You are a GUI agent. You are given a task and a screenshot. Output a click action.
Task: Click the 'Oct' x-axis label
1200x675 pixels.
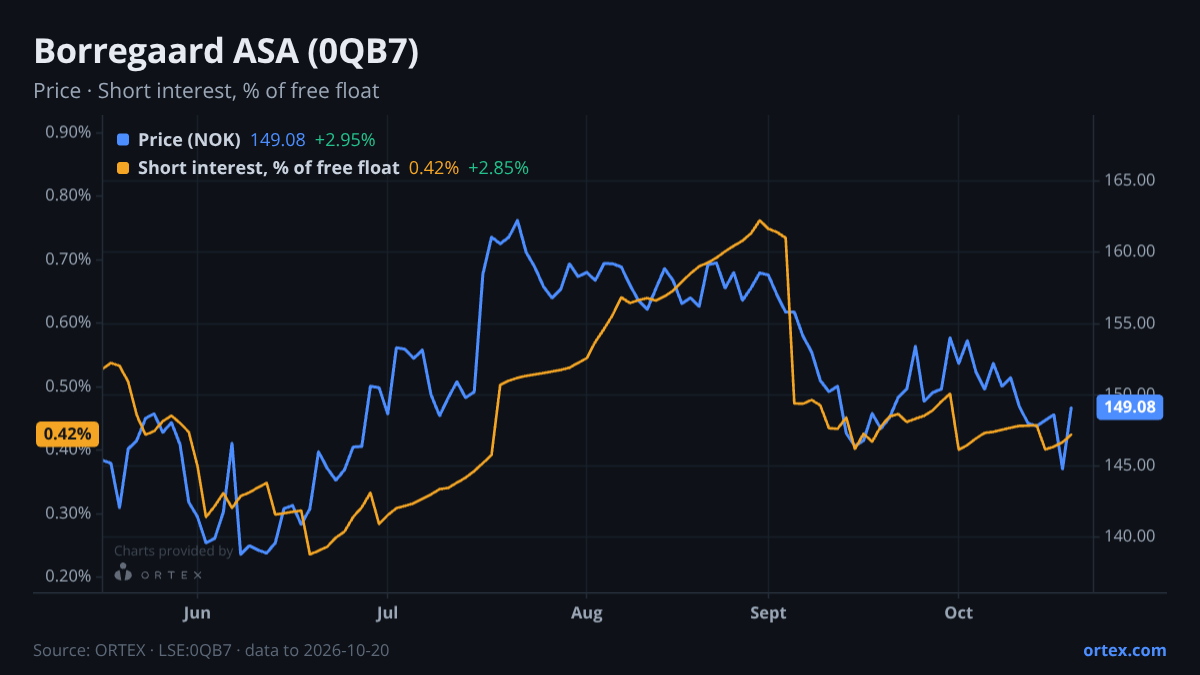point(959,612)
